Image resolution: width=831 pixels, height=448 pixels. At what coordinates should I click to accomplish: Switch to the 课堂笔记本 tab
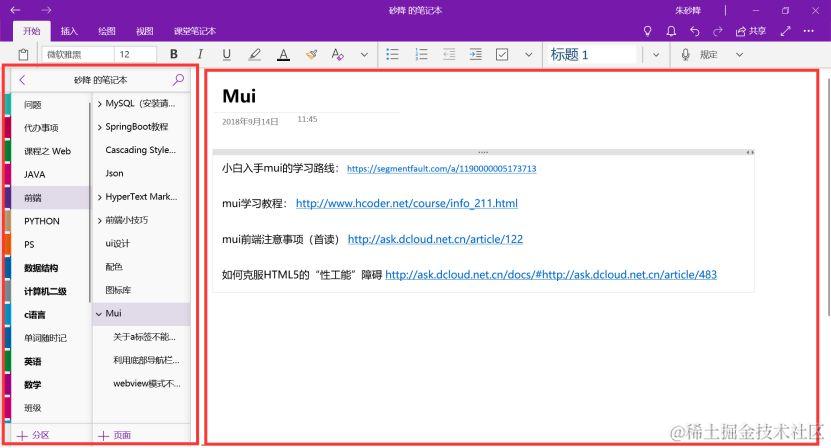pos(195,31)
